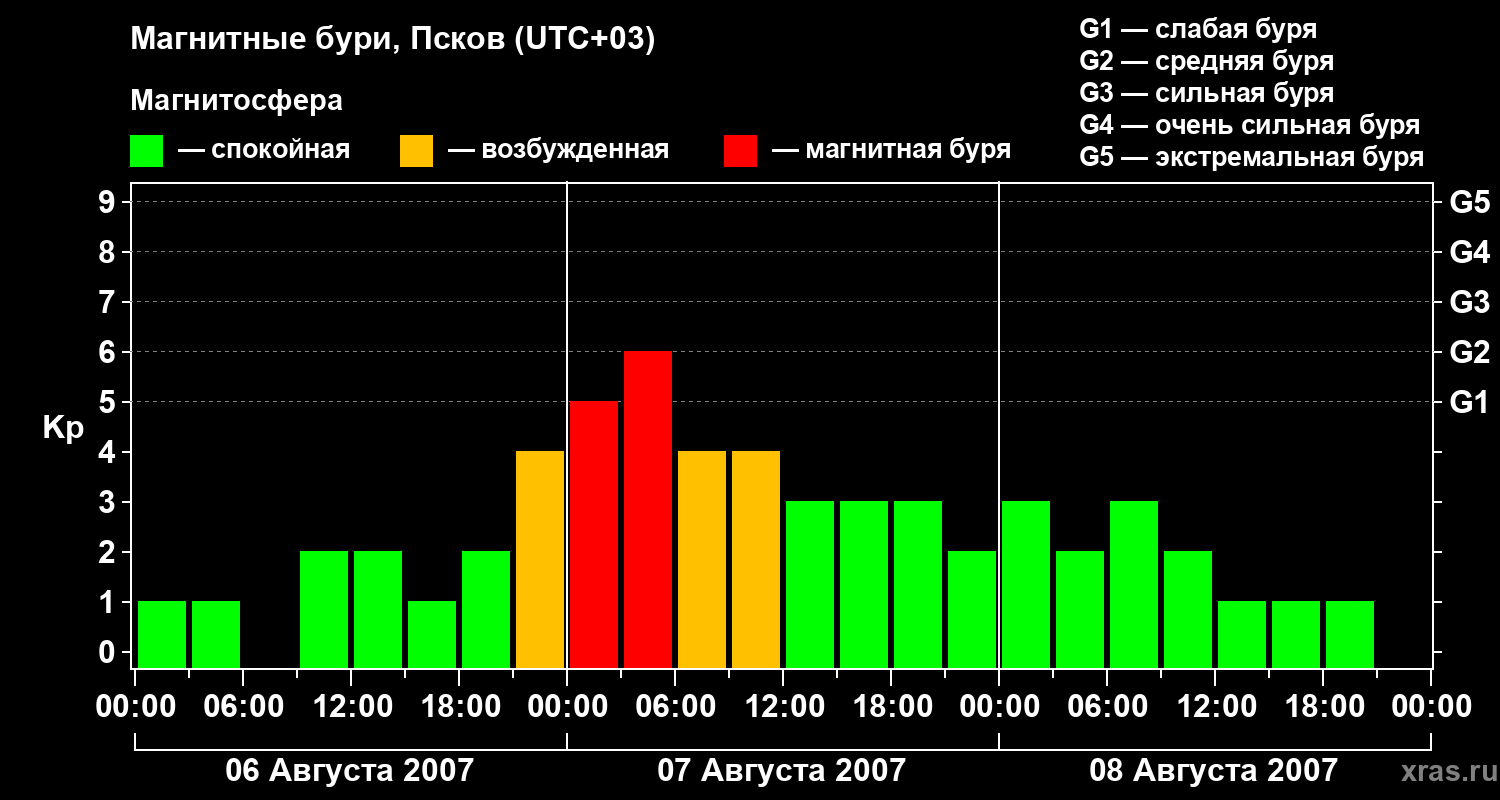Click the '— магнитная буря' legend label
The image size is (1500, 800).
(892, 151)
